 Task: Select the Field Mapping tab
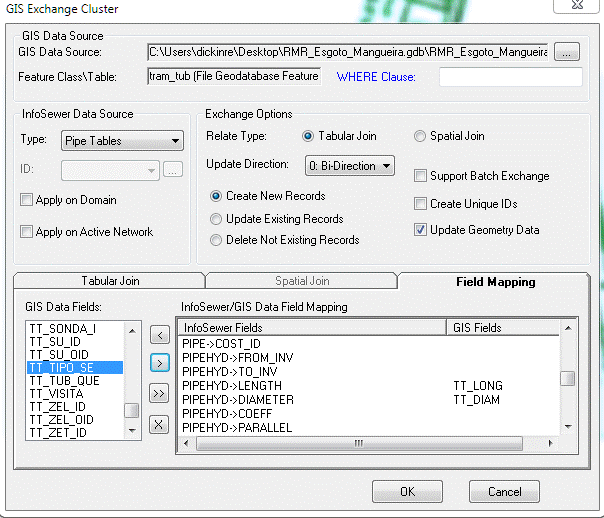pos(495,282)
